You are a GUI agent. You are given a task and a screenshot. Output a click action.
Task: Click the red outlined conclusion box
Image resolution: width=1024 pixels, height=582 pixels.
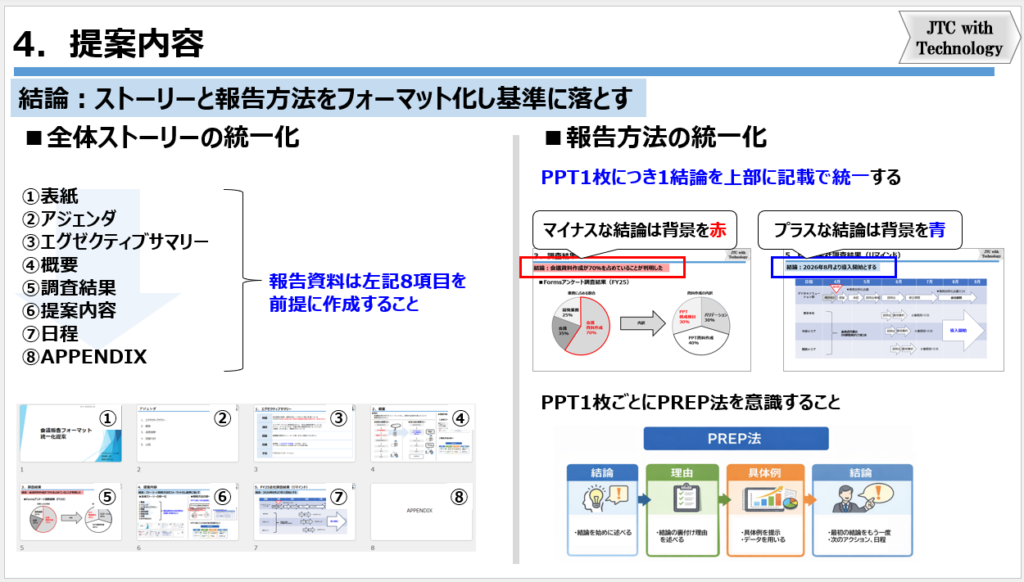click(601, 268)
